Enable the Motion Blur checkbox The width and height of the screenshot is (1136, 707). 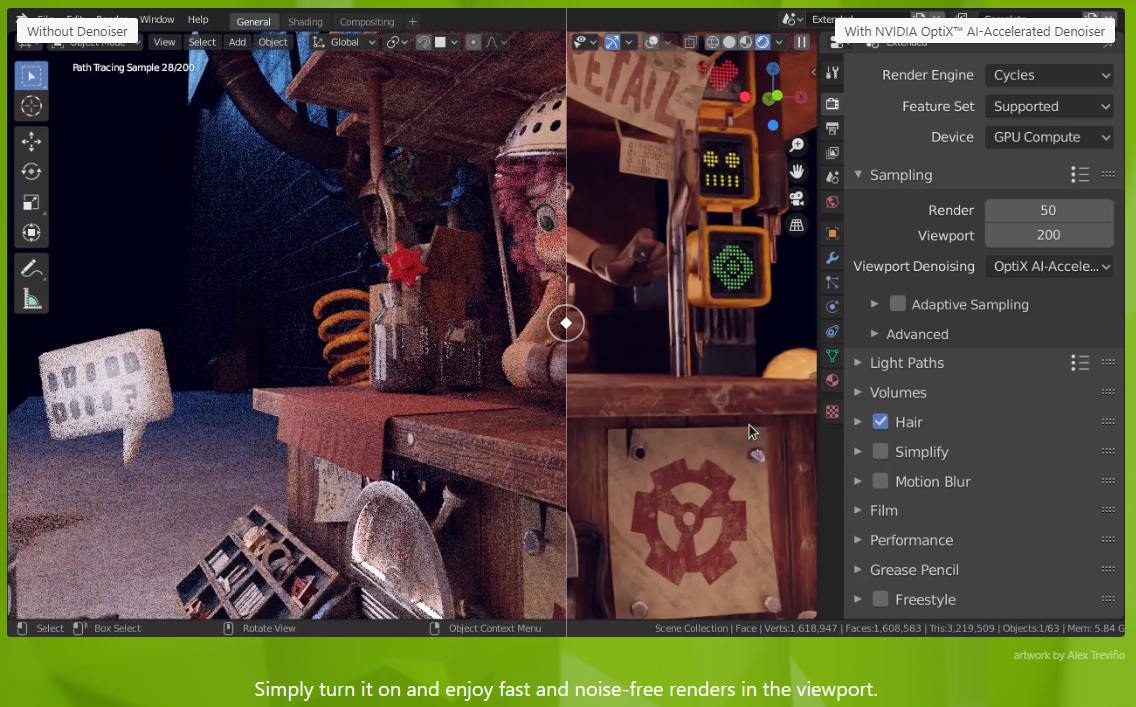[880, 481]
